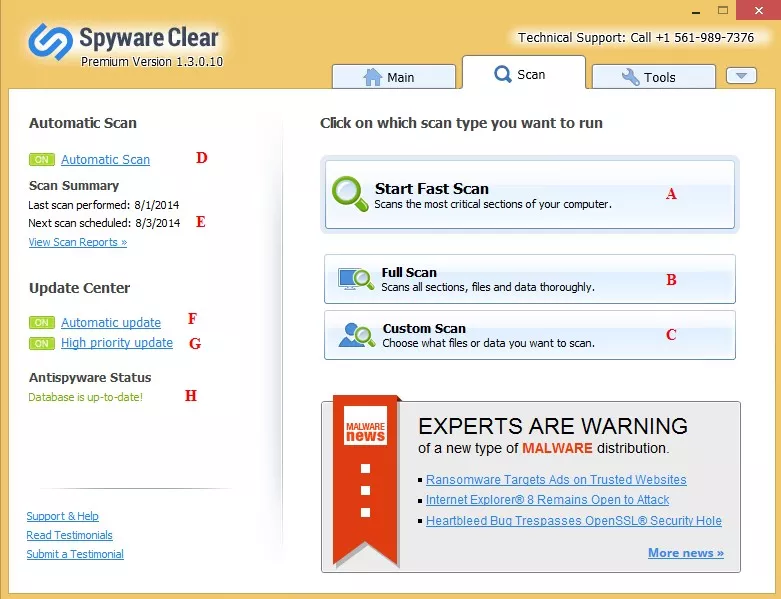The height and width of the screenshot is (599, 781).
Task: Open Support & Help link
Action: click(x=63, y=516)
